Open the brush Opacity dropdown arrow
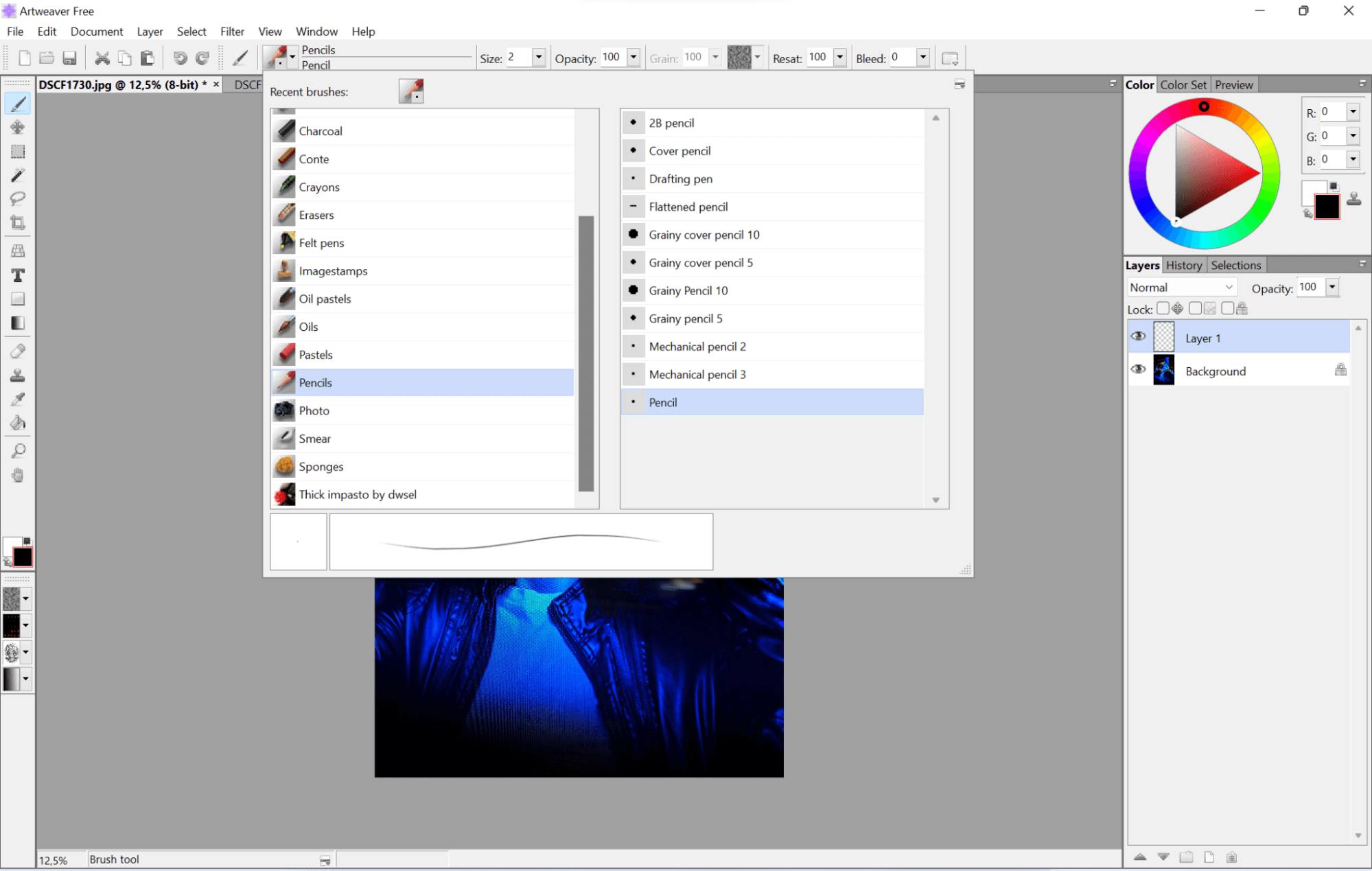This screenshot has height=871, width=1372. pyautogui.click(x=633, y=58)
